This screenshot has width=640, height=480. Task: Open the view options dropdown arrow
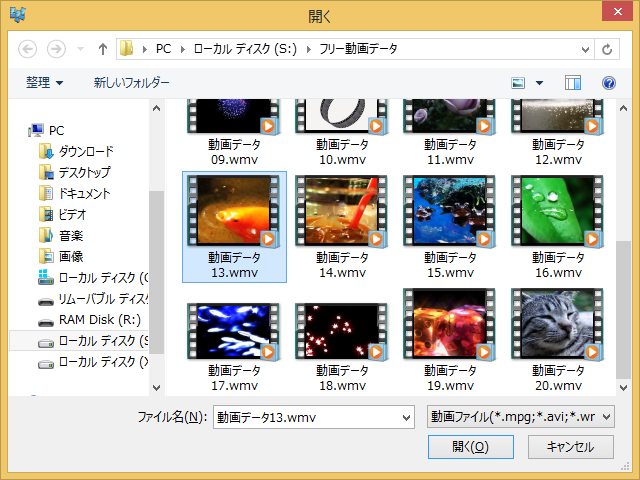539,83
